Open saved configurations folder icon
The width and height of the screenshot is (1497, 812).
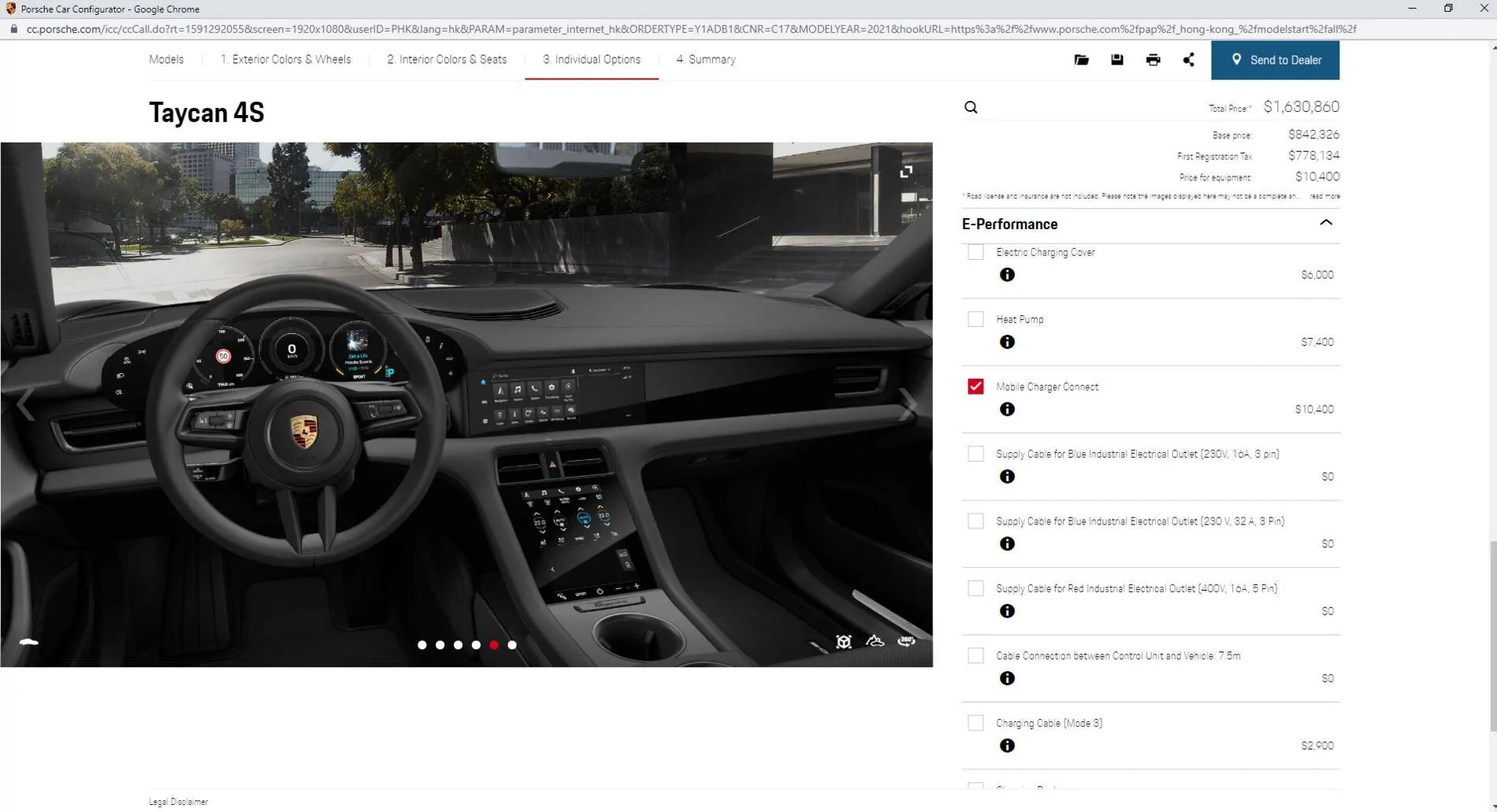click(x=1081, y=60)
